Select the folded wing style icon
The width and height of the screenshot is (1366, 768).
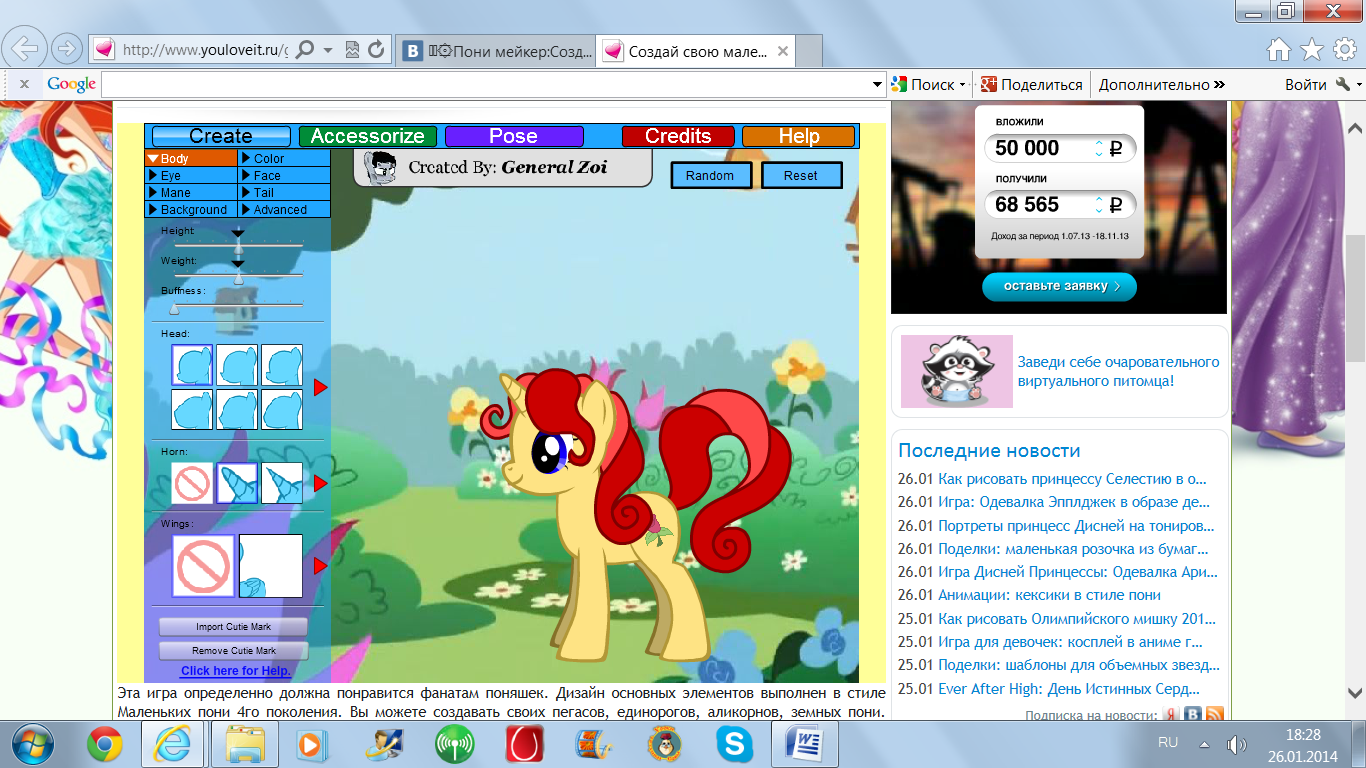tap(271, 566)
